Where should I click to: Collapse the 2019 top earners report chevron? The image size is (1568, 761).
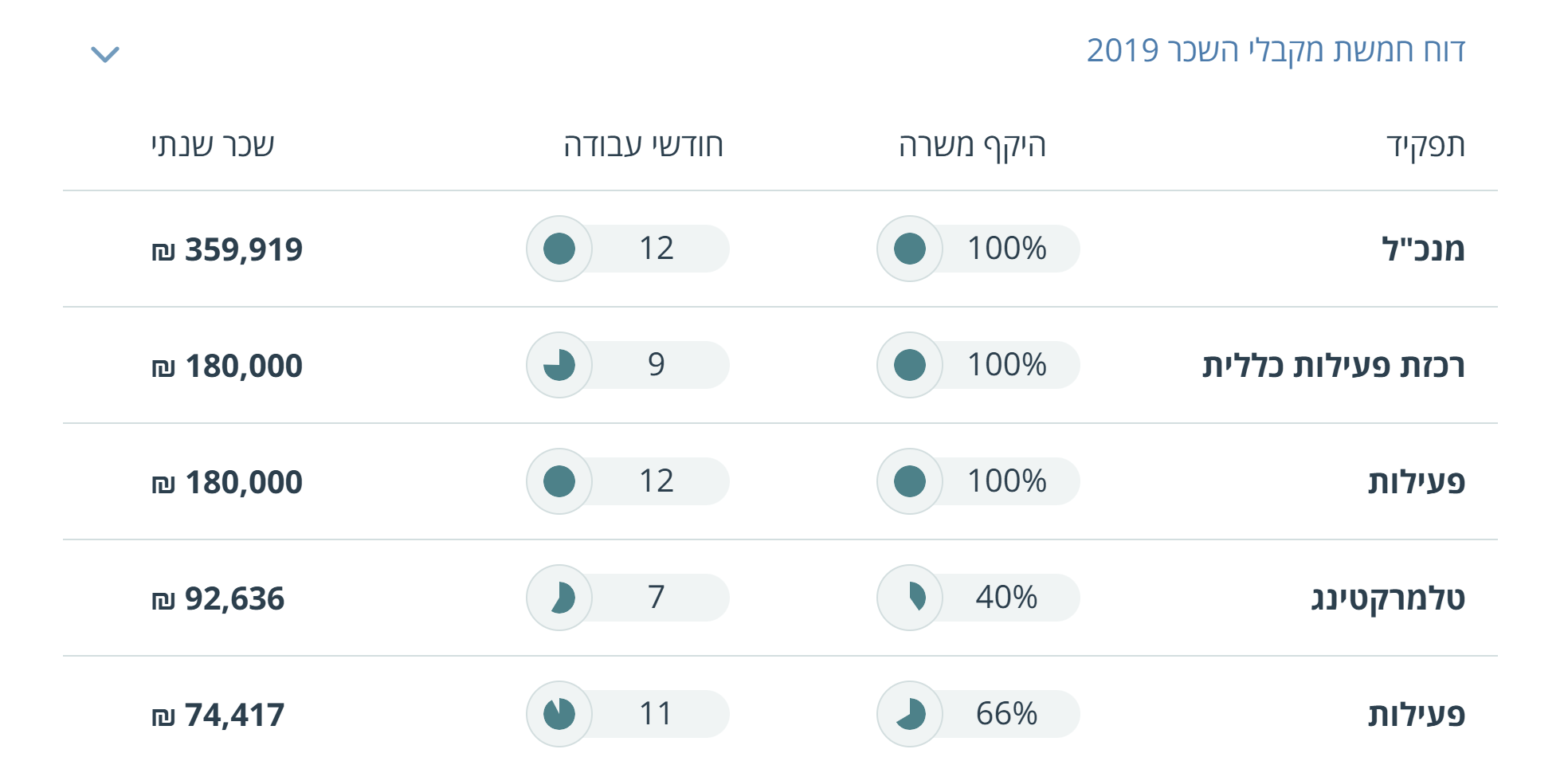tap(104, 54)
